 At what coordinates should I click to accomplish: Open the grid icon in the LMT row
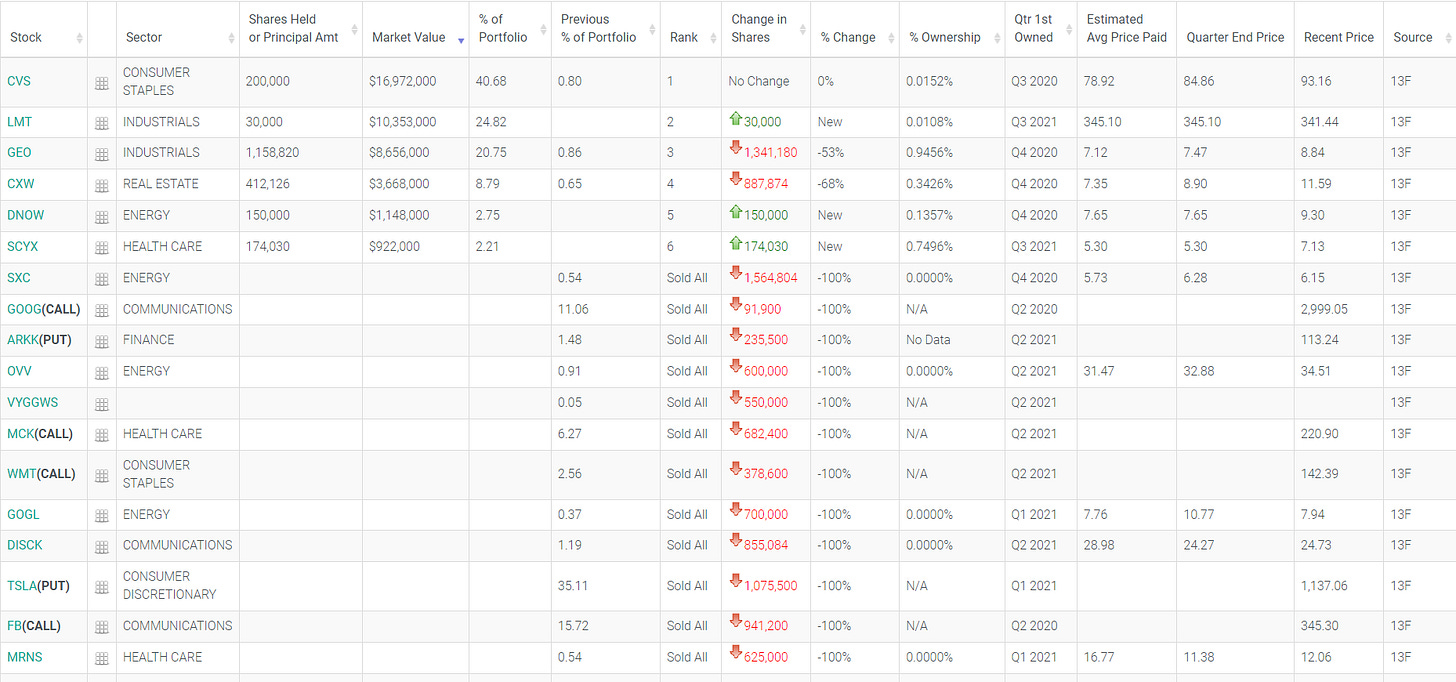(x=102, y=124)
